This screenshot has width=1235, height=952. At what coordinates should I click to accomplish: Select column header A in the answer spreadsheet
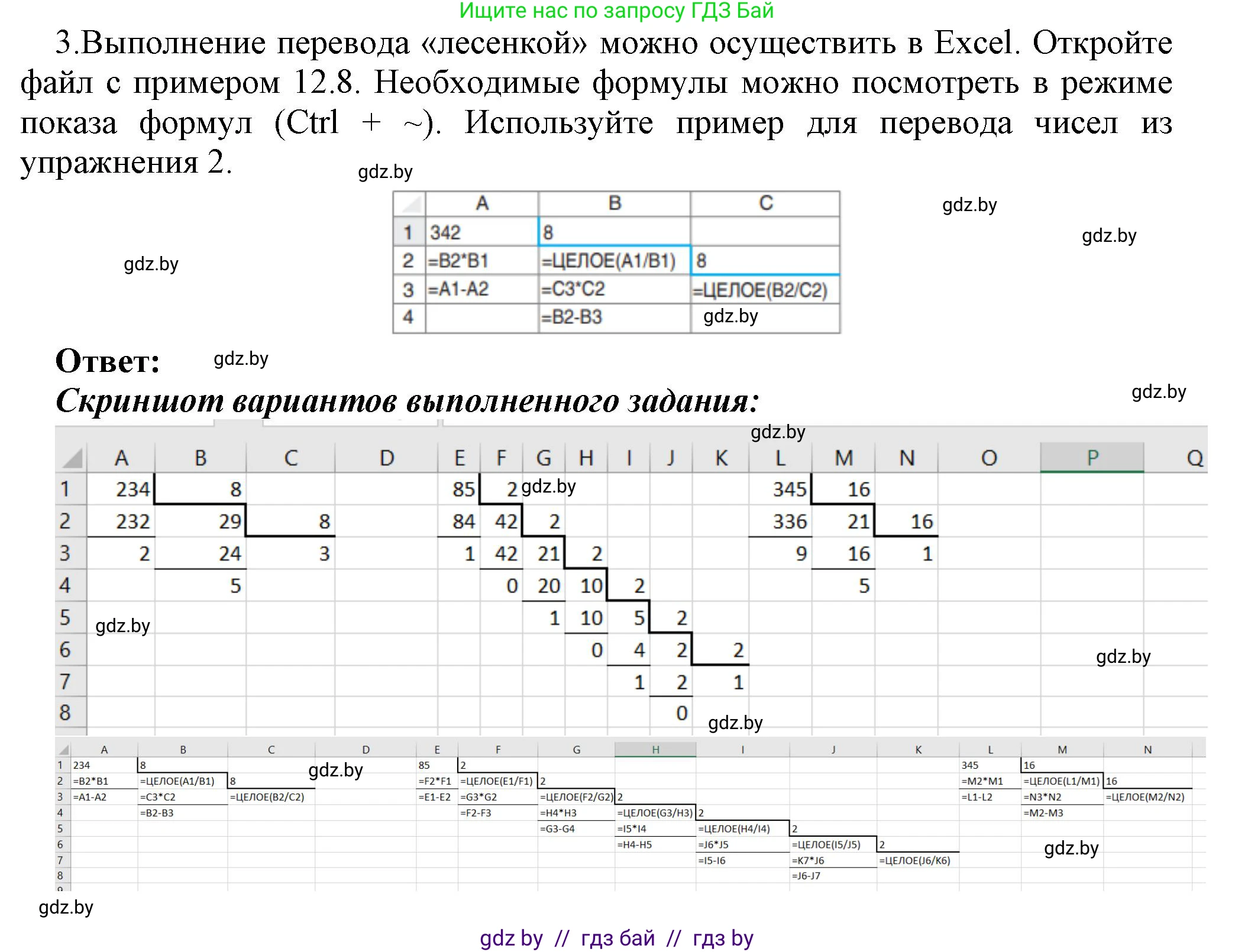pos(121,457)
